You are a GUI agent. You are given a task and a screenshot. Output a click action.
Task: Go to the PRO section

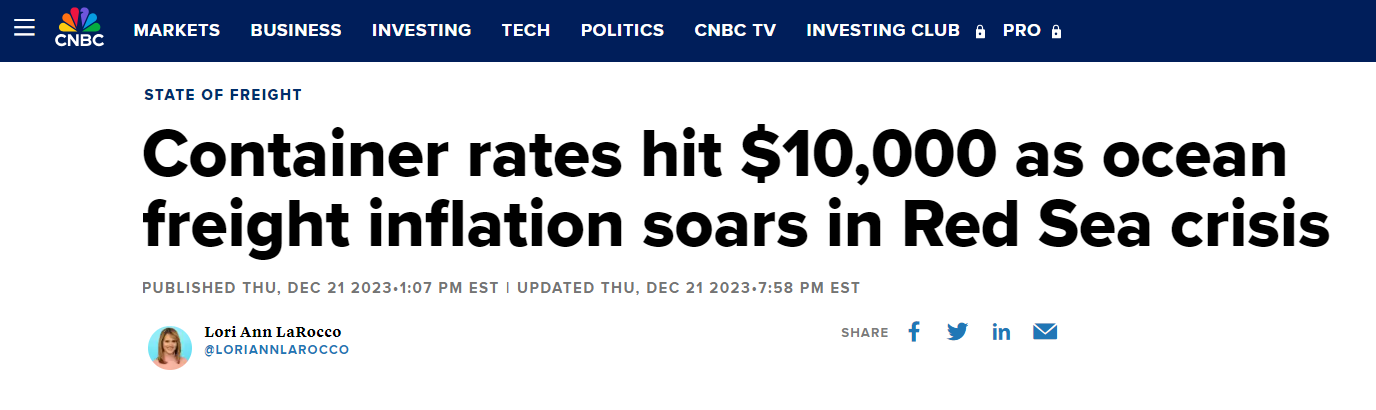1022,30
